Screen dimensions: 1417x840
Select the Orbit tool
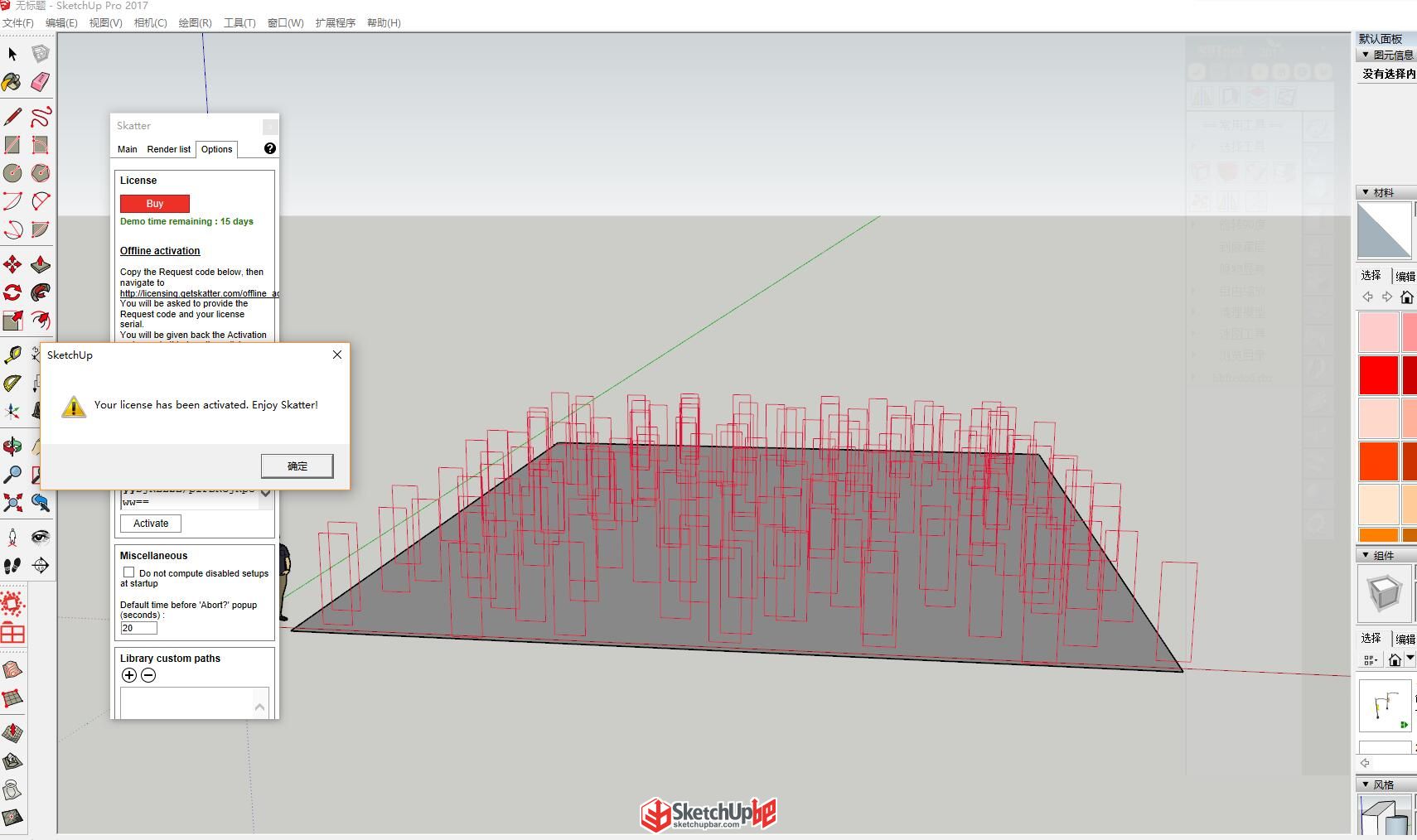coord(12,447)
